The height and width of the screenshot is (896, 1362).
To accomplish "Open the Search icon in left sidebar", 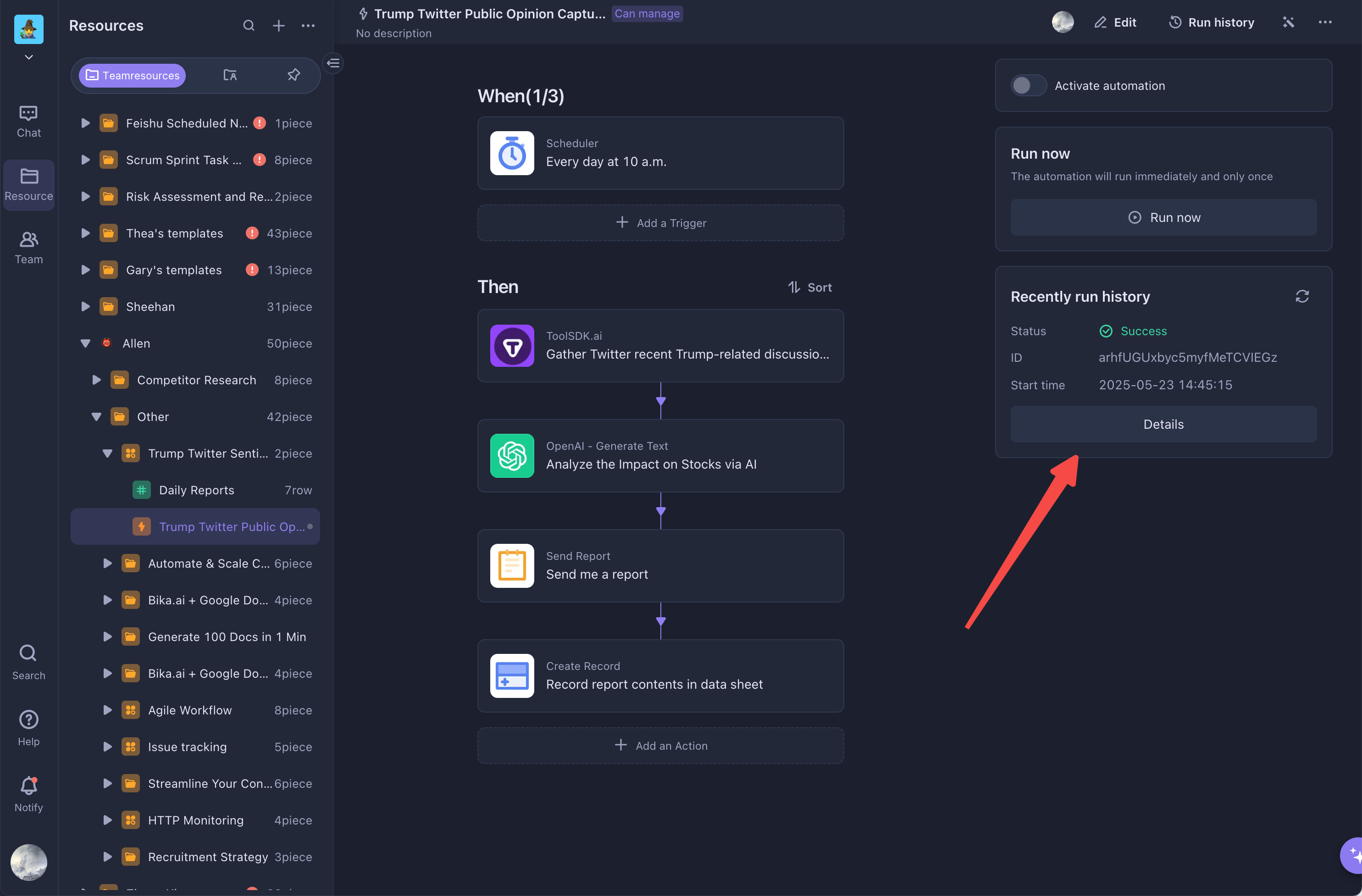I will point(28,663).
